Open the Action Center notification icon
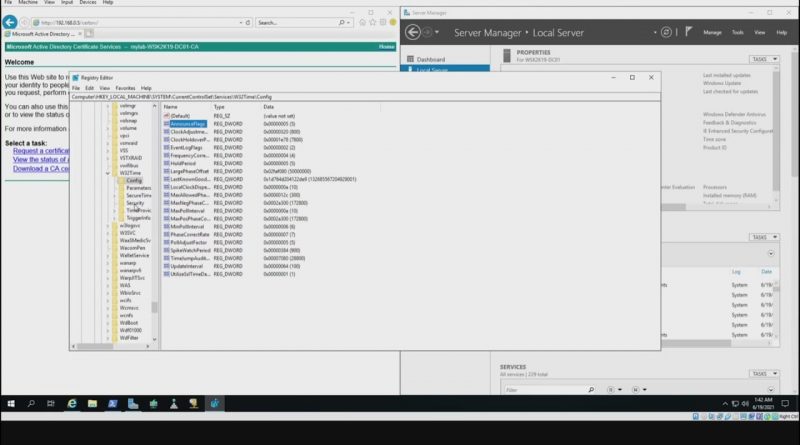The height and width of the screenshot is (445, 800). tap(785, 404)
